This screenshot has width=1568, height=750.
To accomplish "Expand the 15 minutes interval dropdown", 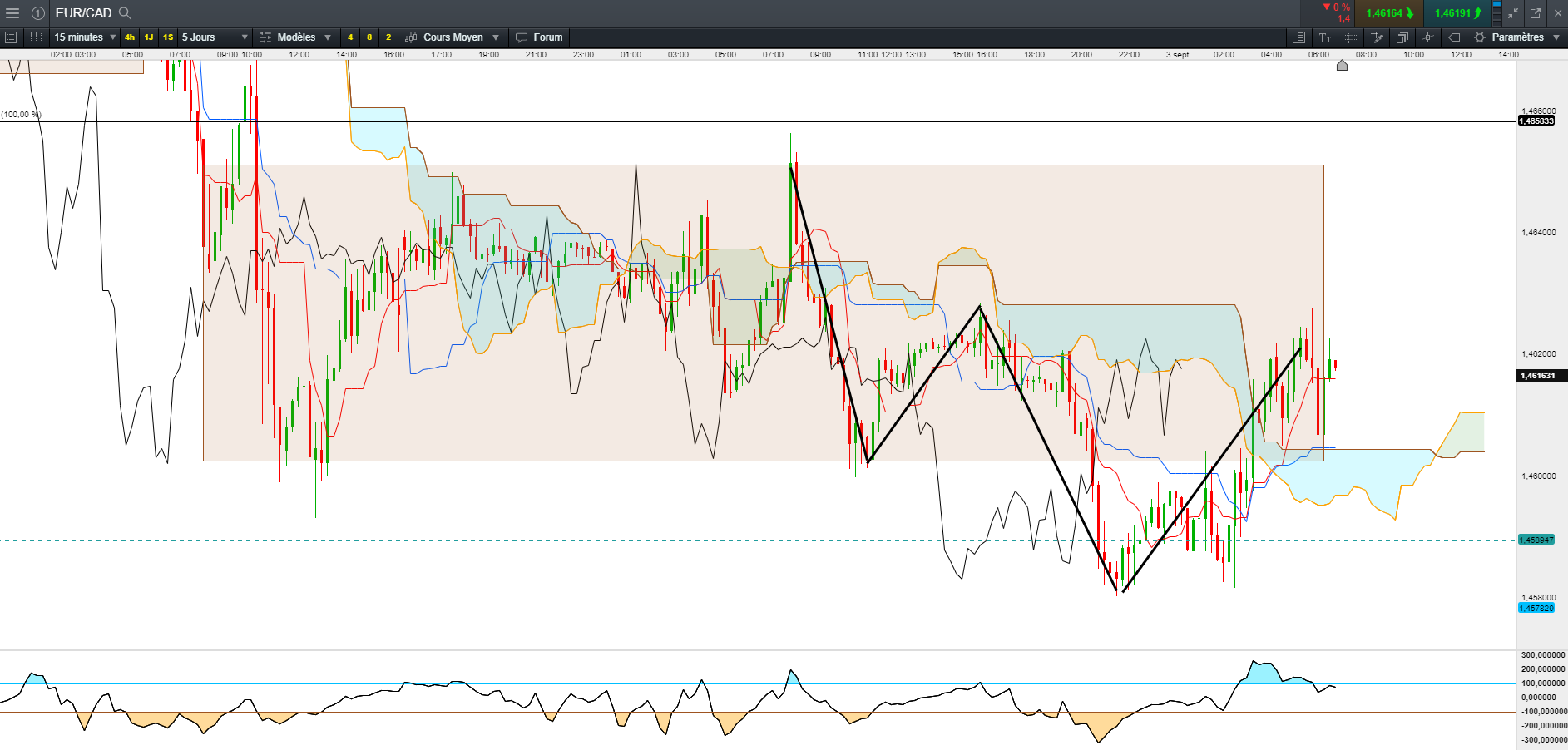I will coord(84,37).
